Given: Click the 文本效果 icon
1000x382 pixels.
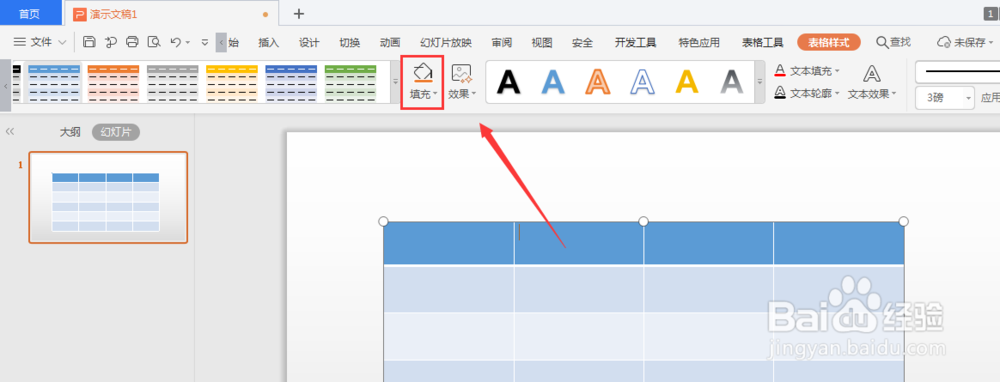Looking at the screenshot, I should click(871, 74).
